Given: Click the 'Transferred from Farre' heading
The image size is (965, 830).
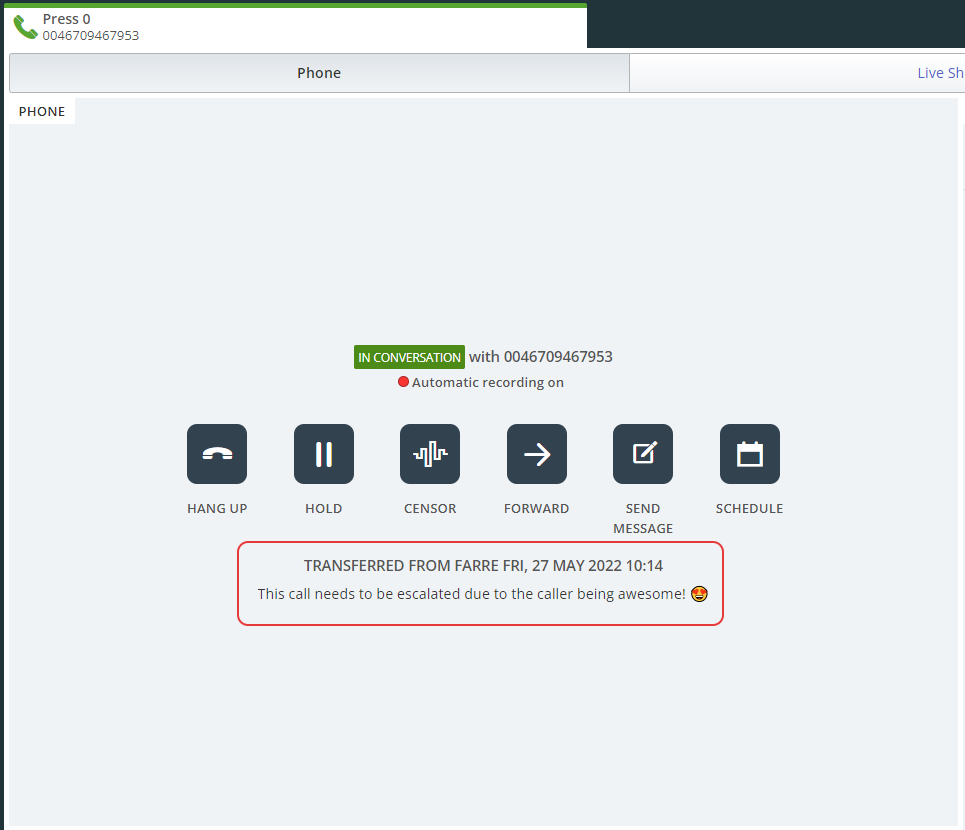Looking at the screenshot, I should 483,566.
